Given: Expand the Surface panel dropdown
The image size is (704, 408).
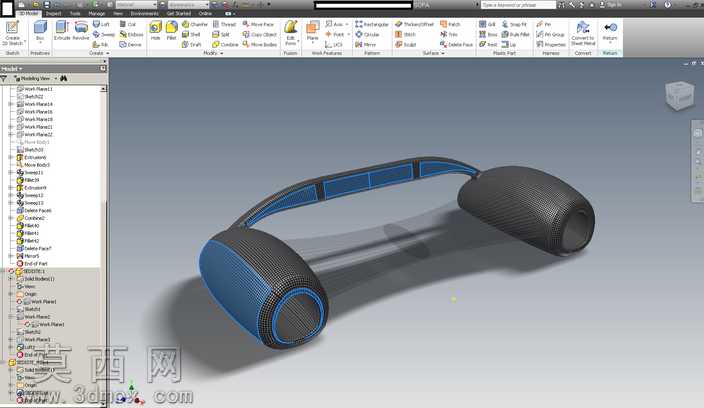Looking at the screenshot, I should coord(434,53).
